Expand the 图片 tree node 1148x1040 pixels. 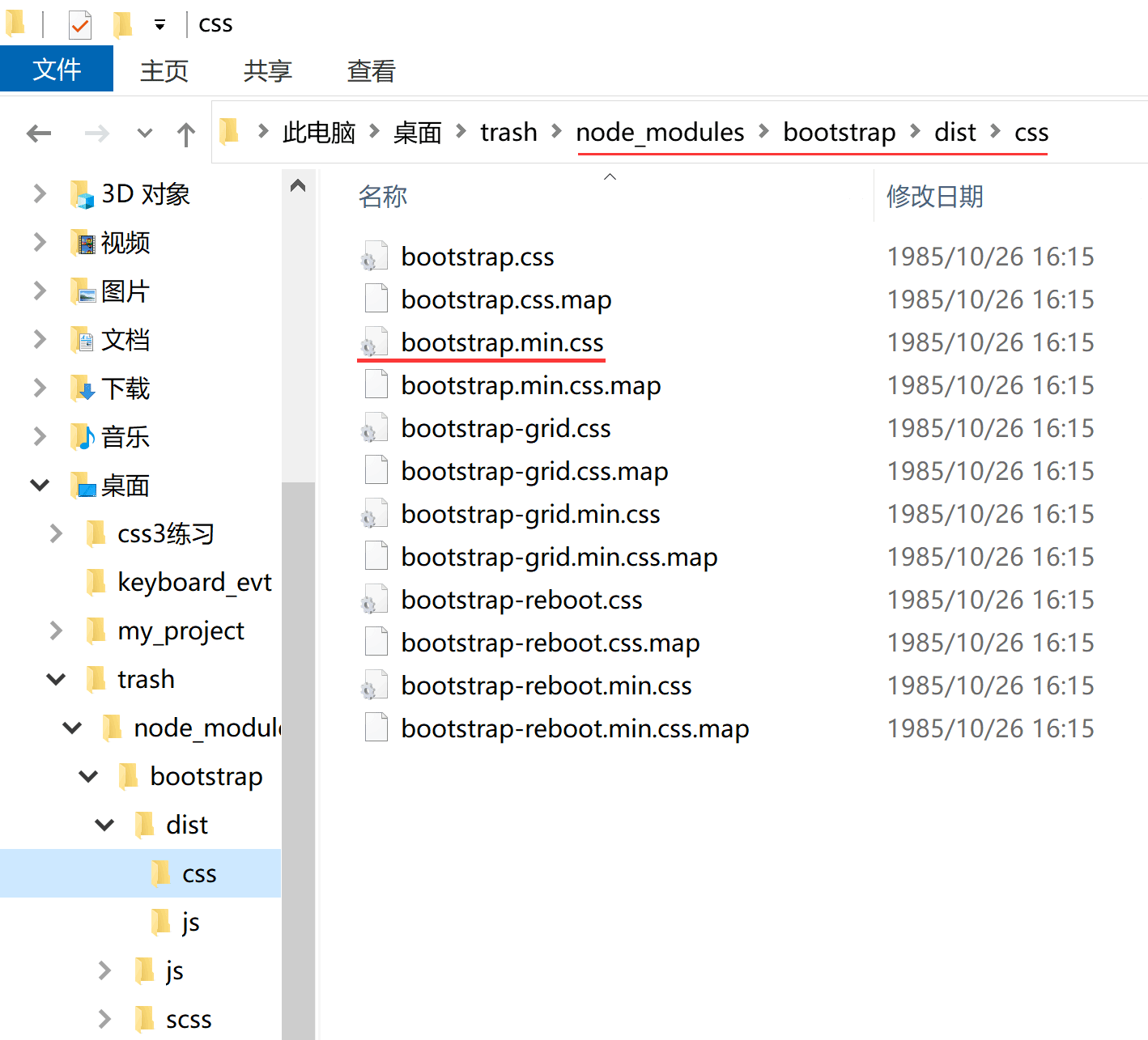pos(40,291)
